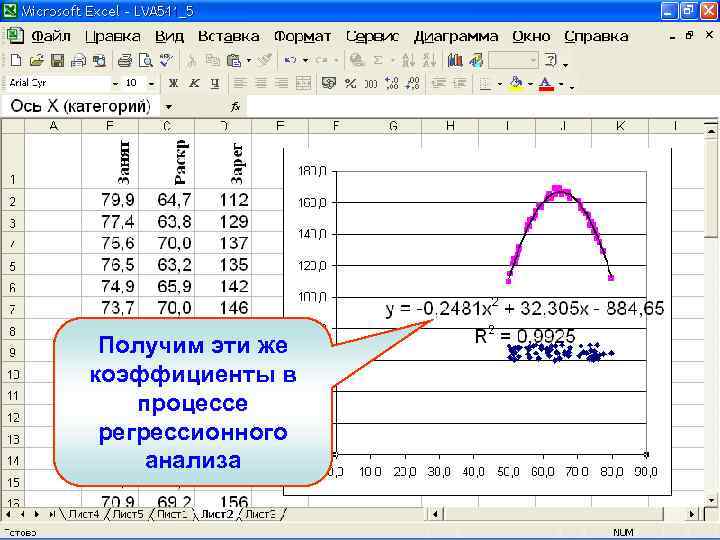Screen dimensions: 720x540
Task: Click the insert function fx button
Action: [236, 107]
